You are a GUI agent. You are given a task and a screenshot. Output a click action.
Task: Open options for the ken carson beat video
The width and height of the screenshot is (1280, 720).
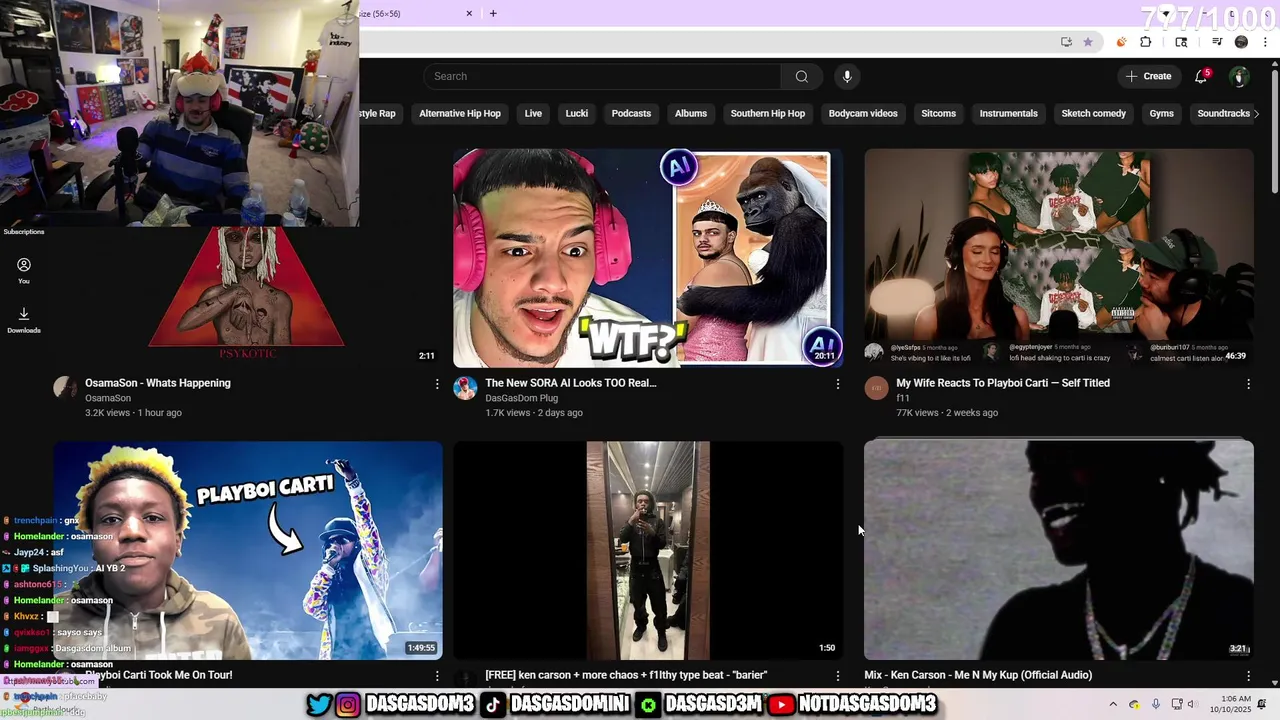tap(837, 676)
